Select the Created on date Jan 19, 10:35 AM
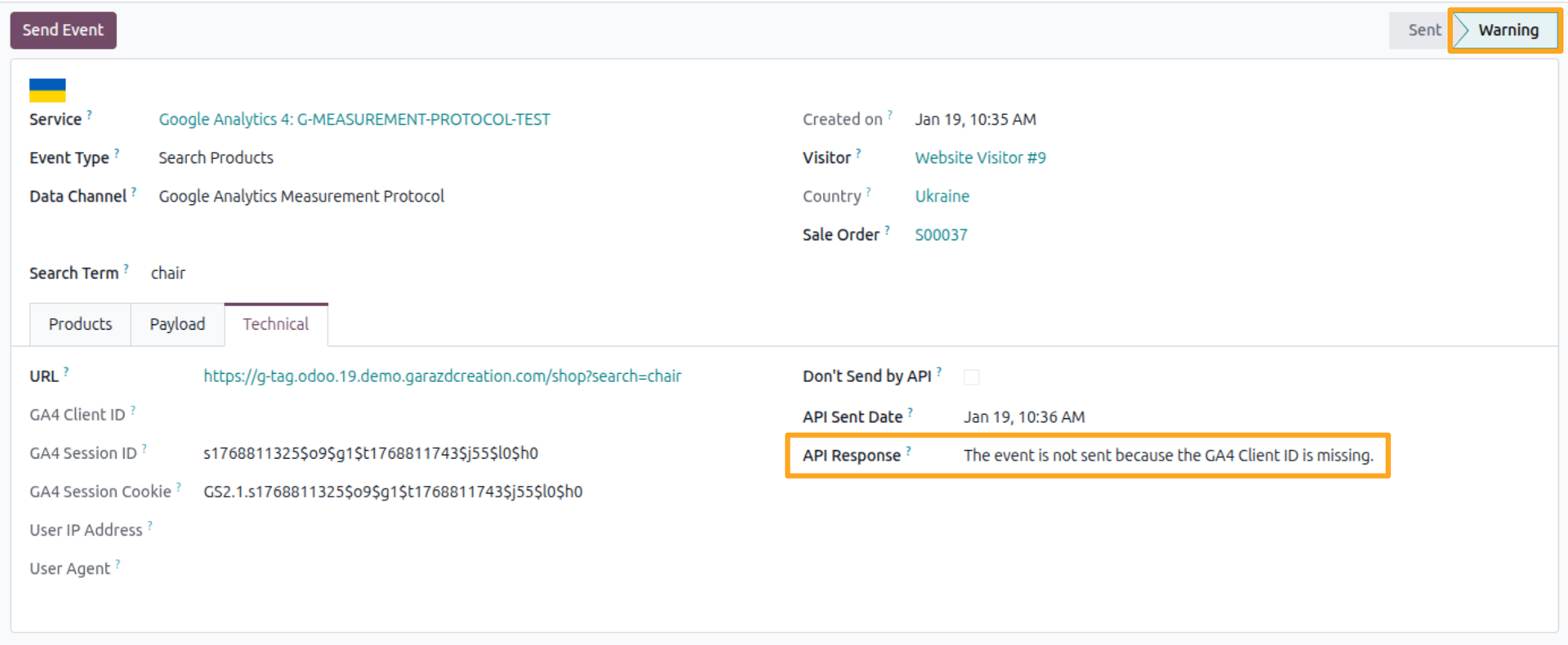This screenshot has height=645, width=1568. tap(975, 119)
